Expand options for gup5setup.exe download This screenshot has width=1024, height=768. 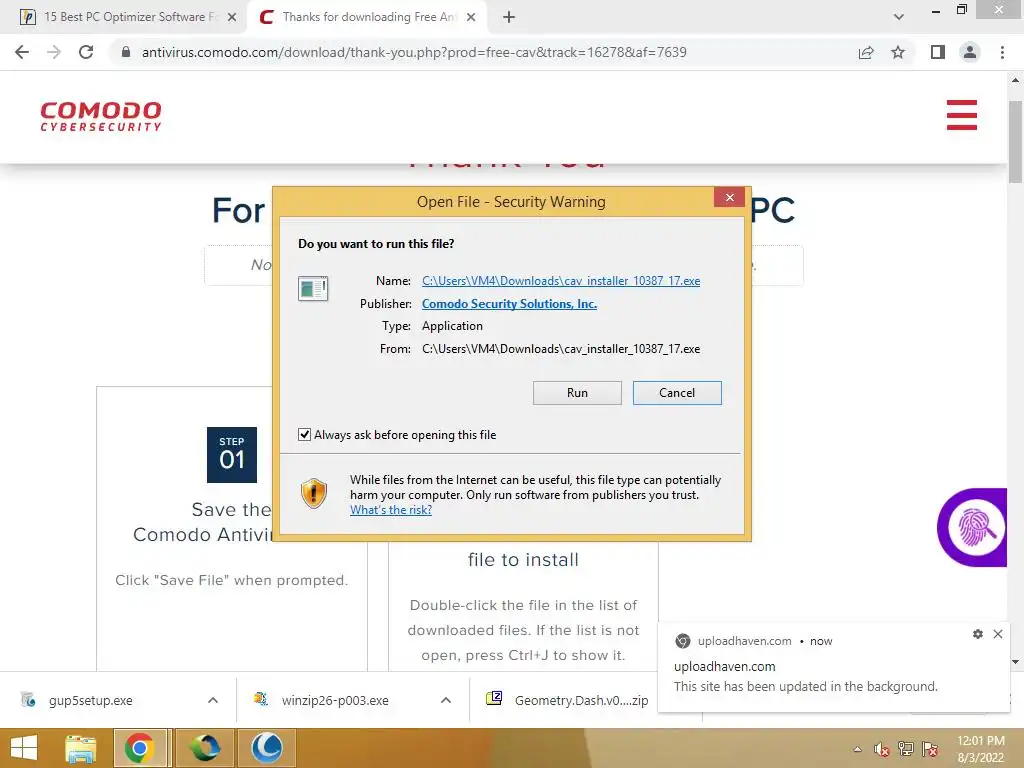tap(212, 700)
